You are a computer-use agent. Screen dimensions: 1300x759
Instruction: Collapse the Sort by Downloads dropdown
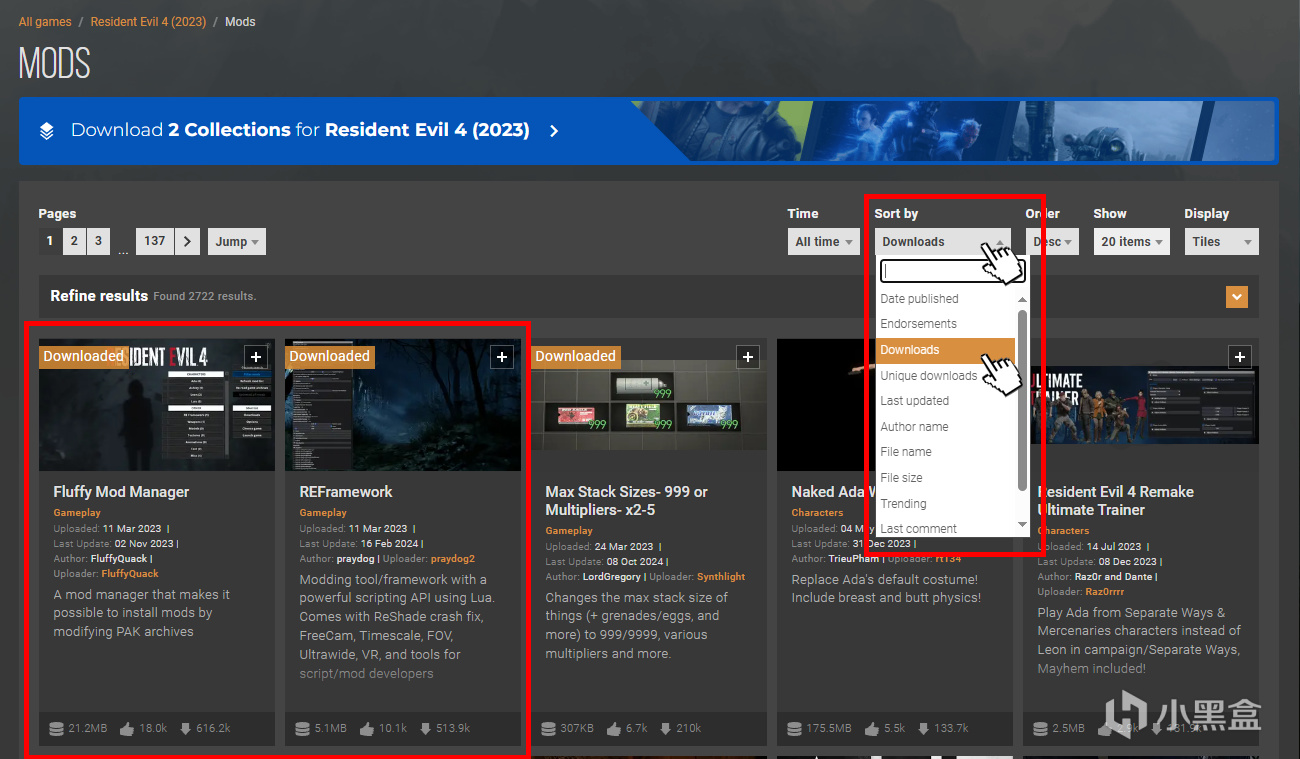click(x=943, y=241)
